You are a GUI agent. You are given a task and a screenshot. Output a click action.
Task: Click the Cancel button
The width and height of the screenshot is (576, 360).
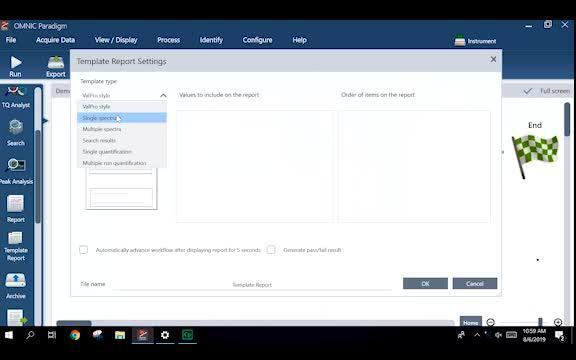point(475,284)
